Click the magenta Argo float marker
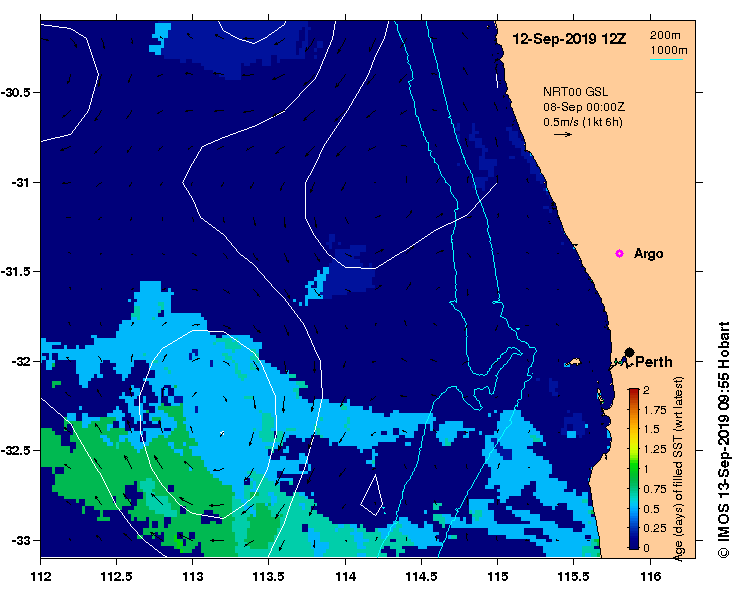 [619, 254]
